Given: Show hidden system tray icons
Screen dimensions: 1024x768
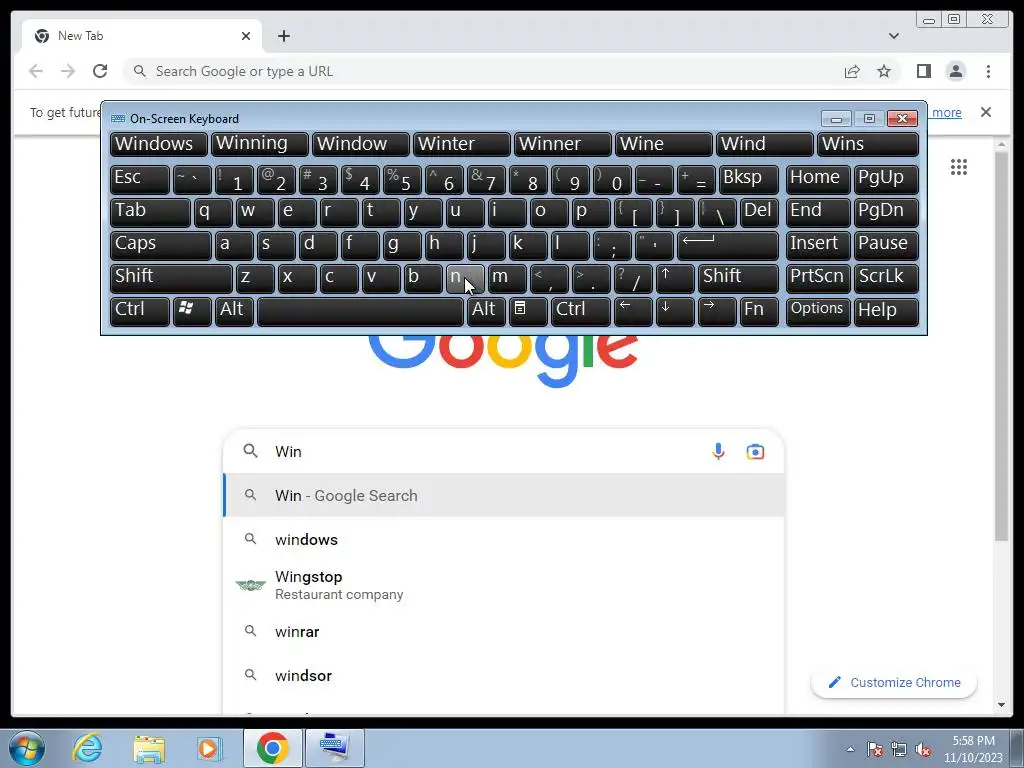Looking at the screenshot, I should pyautogui.click(x=850, y=750).
